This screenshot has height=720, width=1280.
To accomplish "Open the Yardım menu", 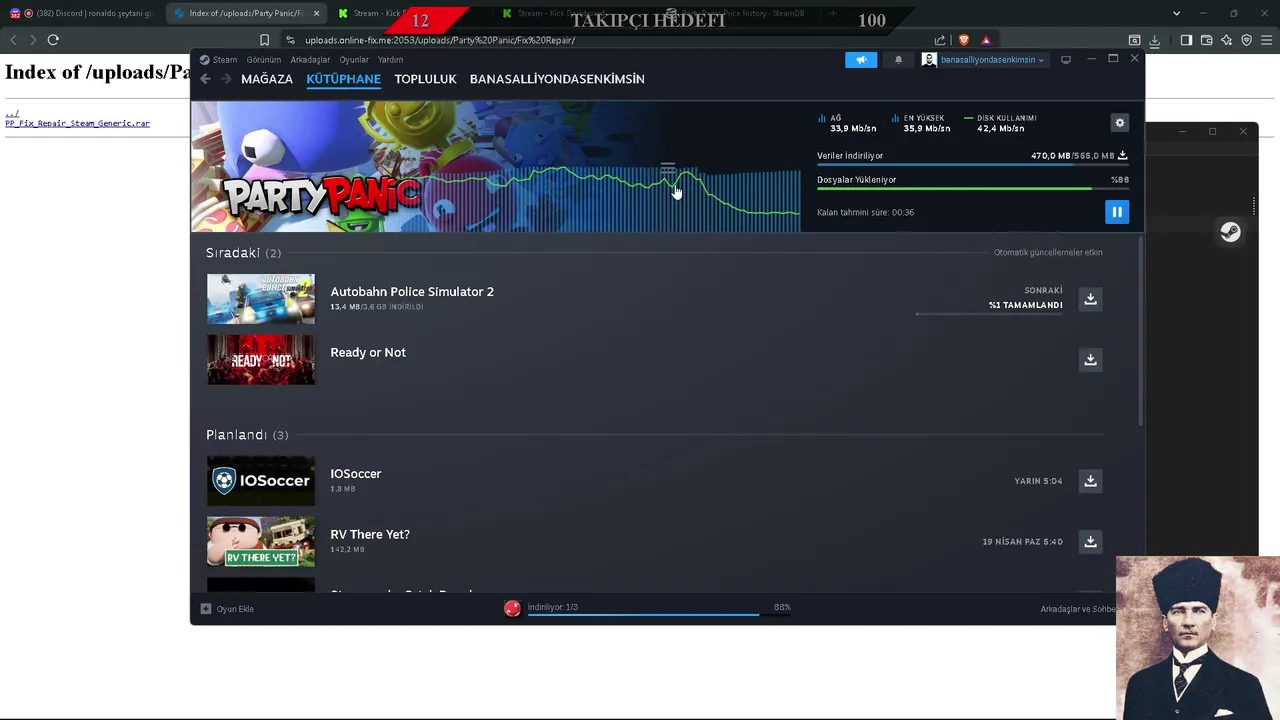I will pos(390,60).
